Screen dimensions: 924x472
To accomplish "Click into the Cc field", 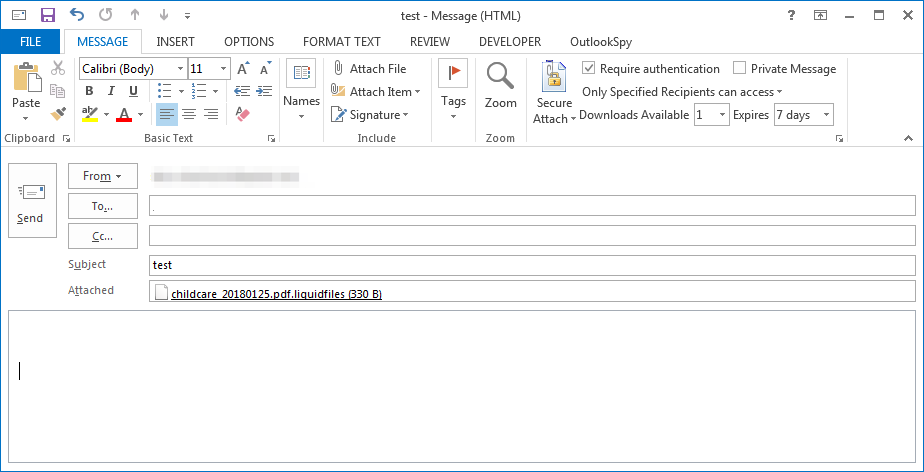I will point(532,236).
